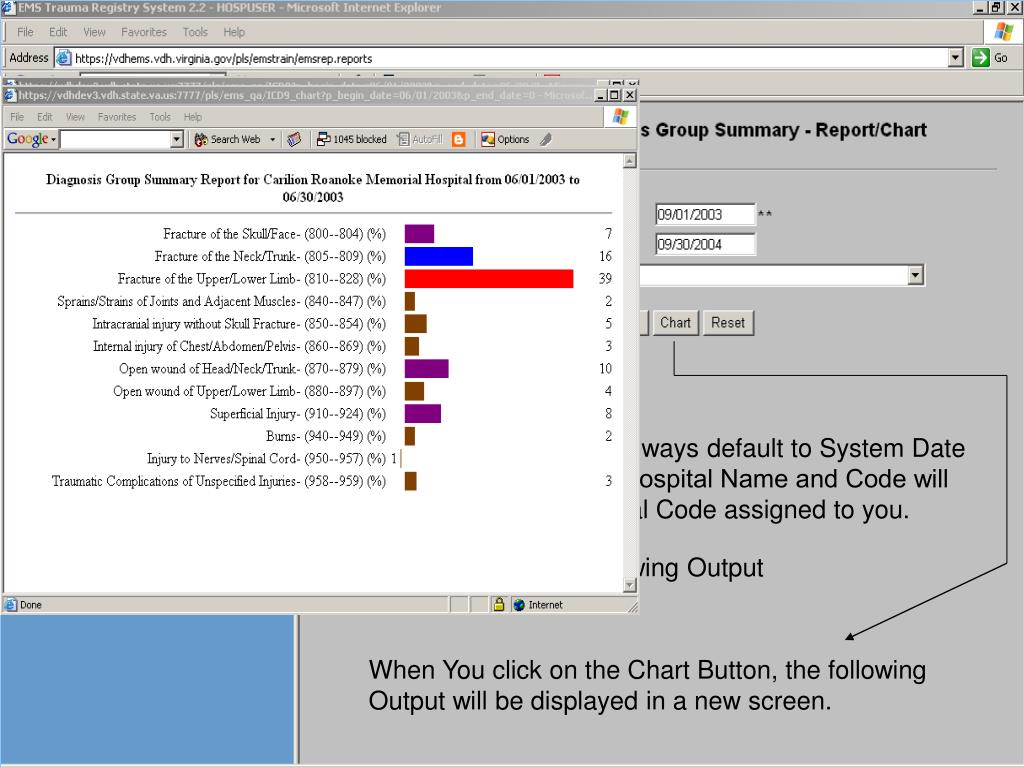Click the highlighter pen icon in toolbar

point(546,140)
